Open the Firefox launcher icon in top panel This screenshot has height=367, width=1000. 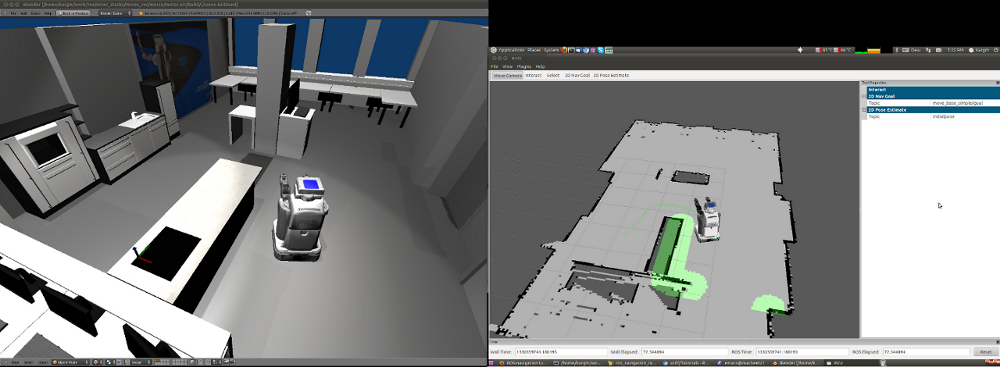565,50
